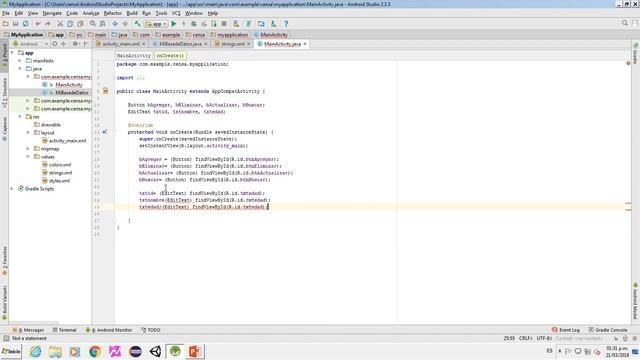Toggle the Structure side panel tab

(x=4, y=93)
